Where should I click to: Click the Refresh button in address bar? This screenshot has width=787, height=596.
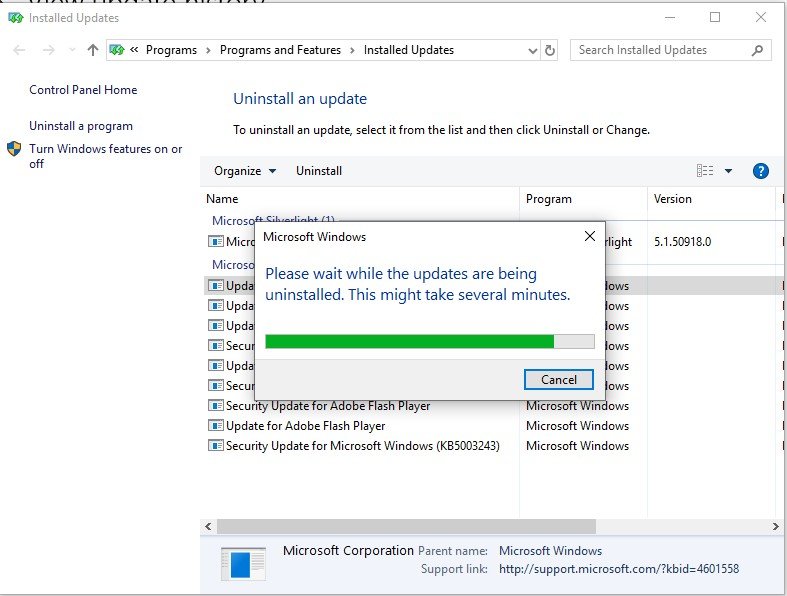click(550, 50)
